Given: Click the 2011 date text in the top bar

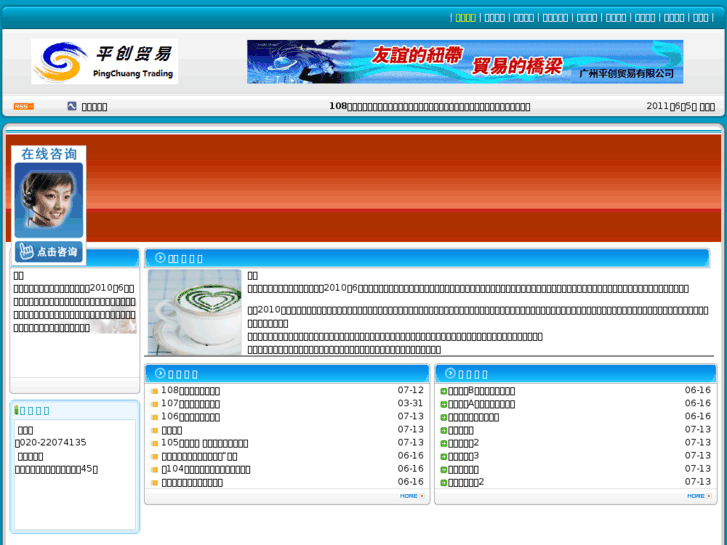Looking at the screenshot, I should [680, 106].
